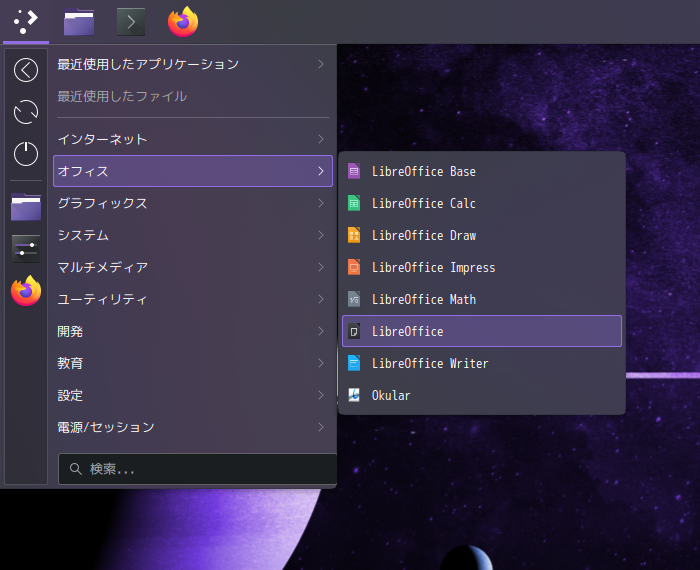
Task: Click the LibreOffice Writer icon
Action: click(x=354, y=363)
